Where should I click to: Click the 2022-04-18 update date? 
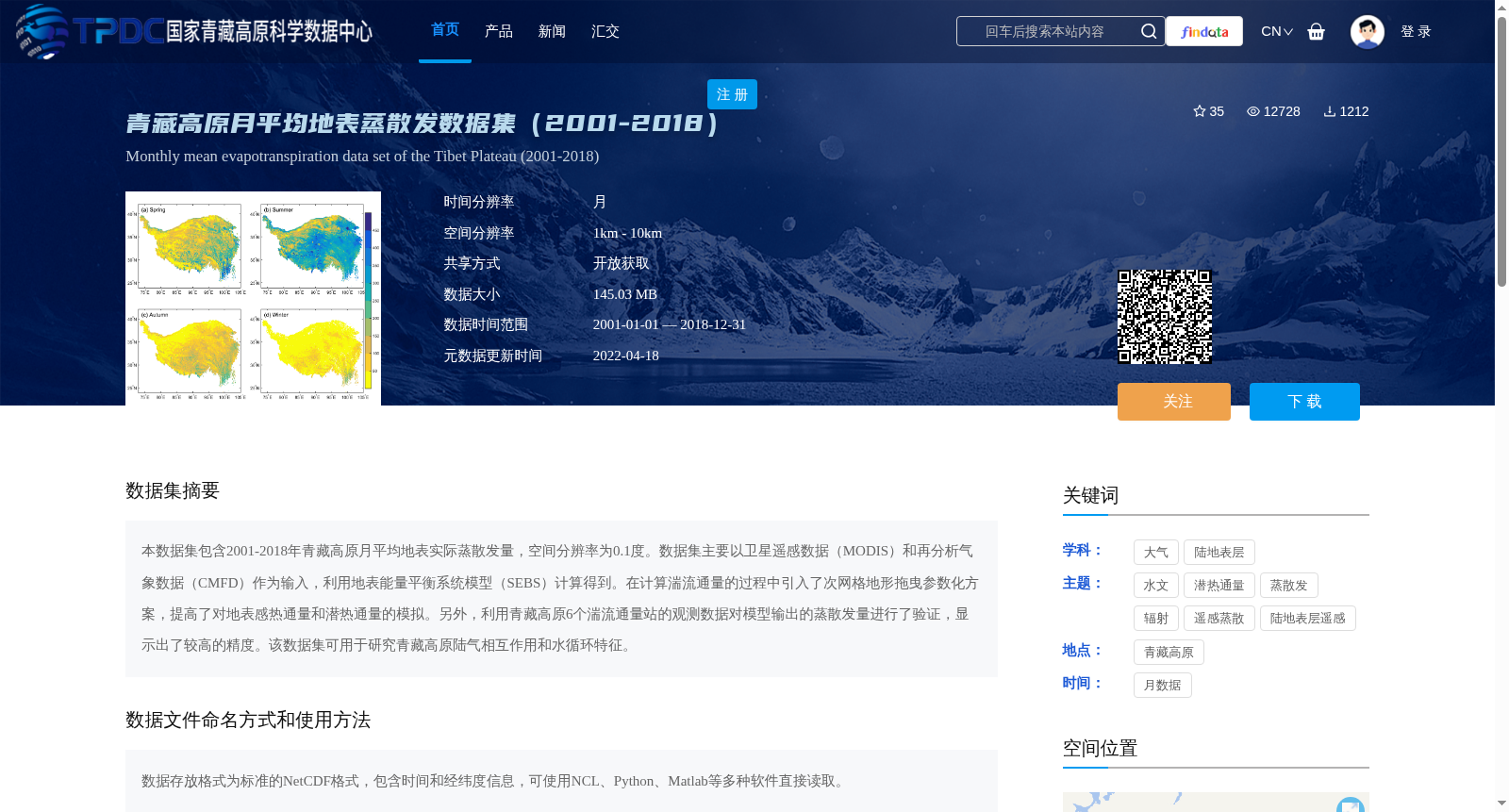click(626, 356)
